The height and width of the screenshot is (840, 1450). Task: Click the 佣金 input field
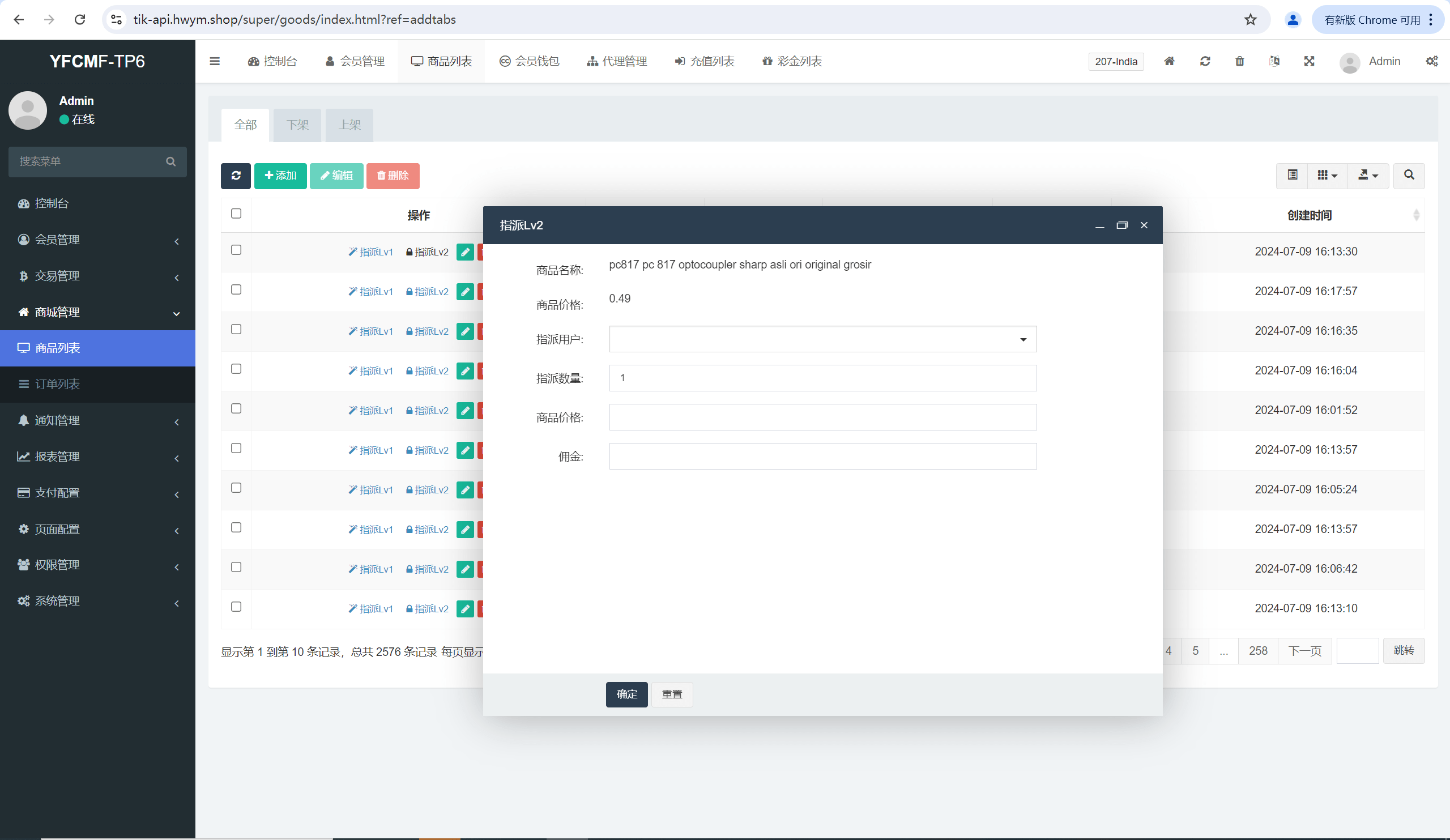tap(822, 456)
